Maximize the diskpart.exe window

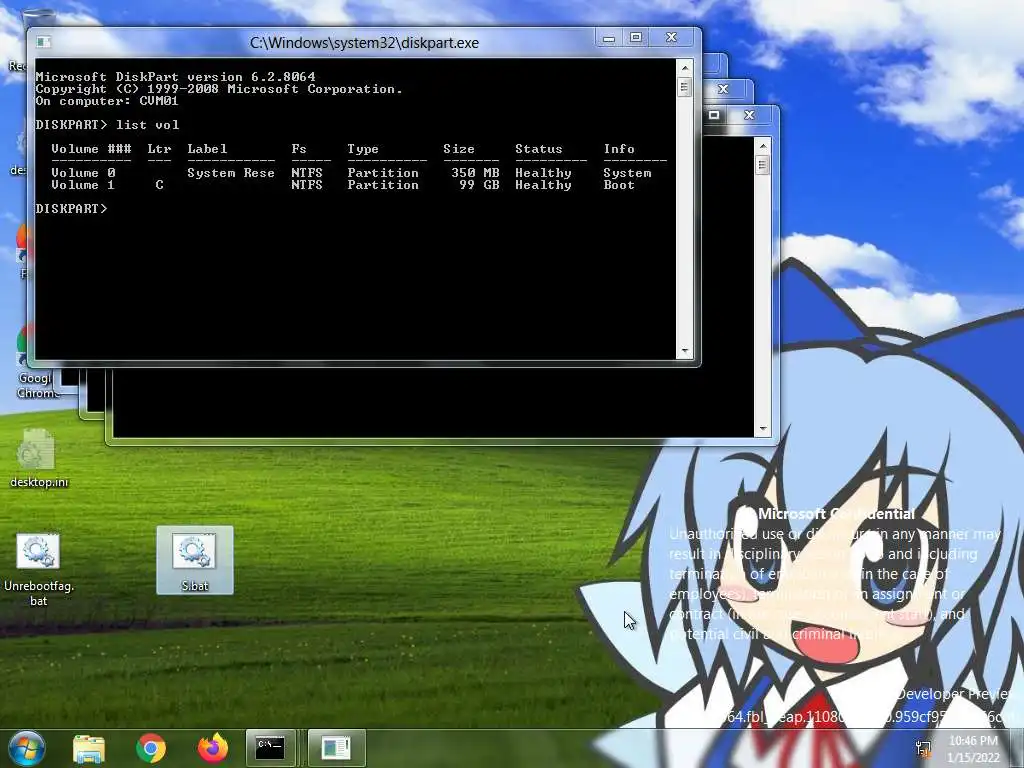[x=636, y=38]
